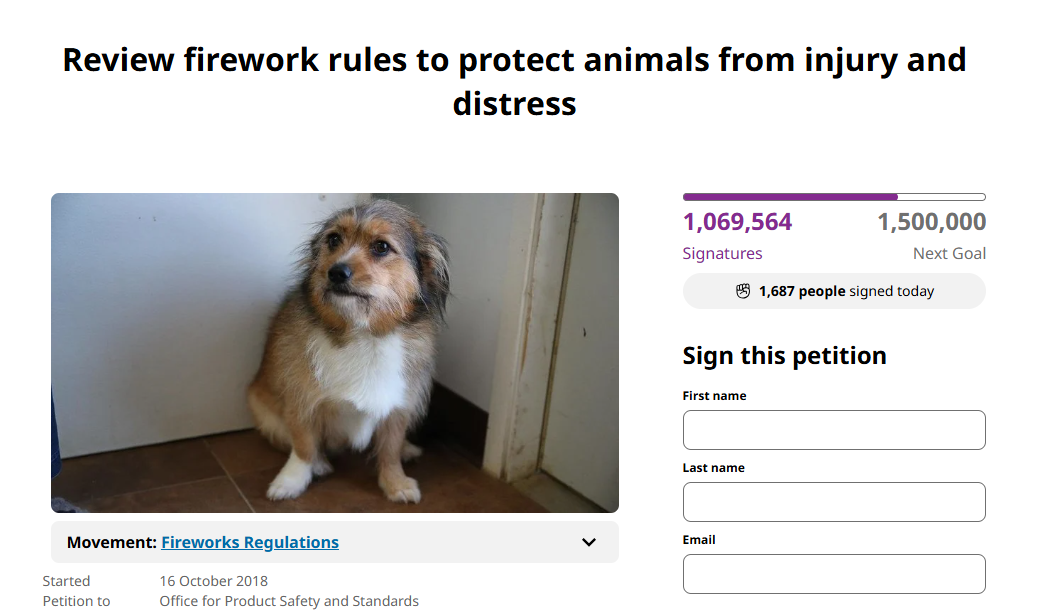
Task: Click the 'Petition to' label
Action: 76,600
